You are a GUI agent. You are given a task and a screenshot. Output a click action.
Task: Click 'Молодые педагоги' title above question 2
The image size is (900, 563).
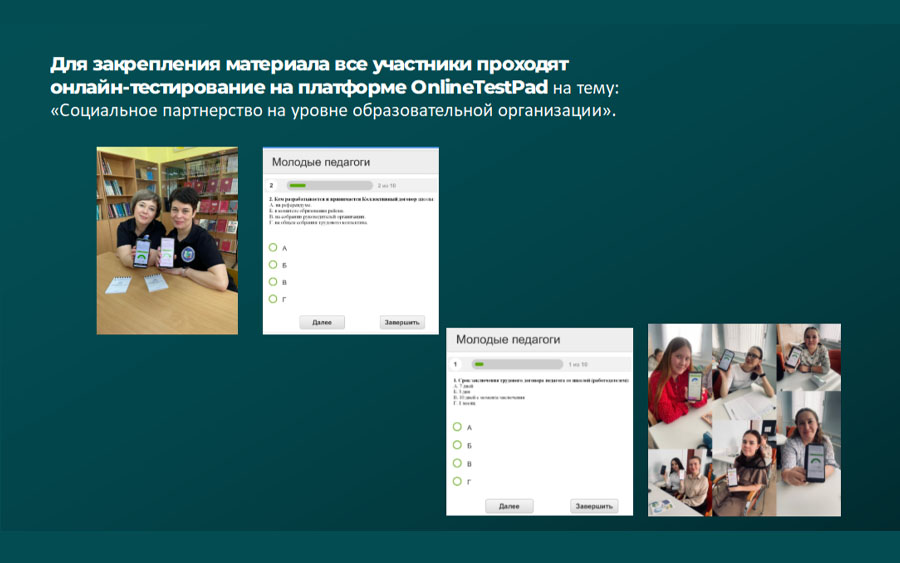(321, 162)
